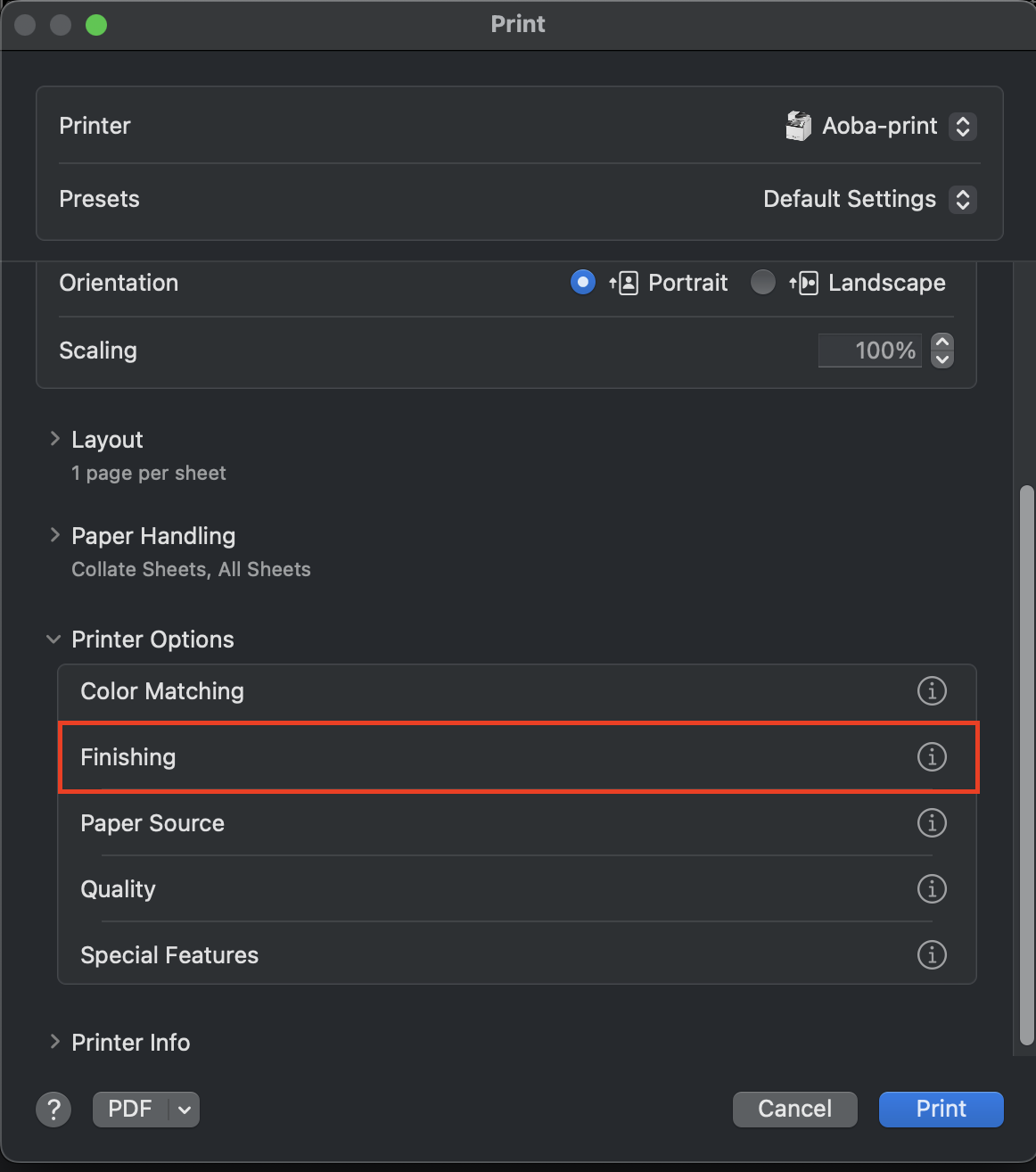Collapse the Printer Options section

pyautogui.click(x=53, y=640)
